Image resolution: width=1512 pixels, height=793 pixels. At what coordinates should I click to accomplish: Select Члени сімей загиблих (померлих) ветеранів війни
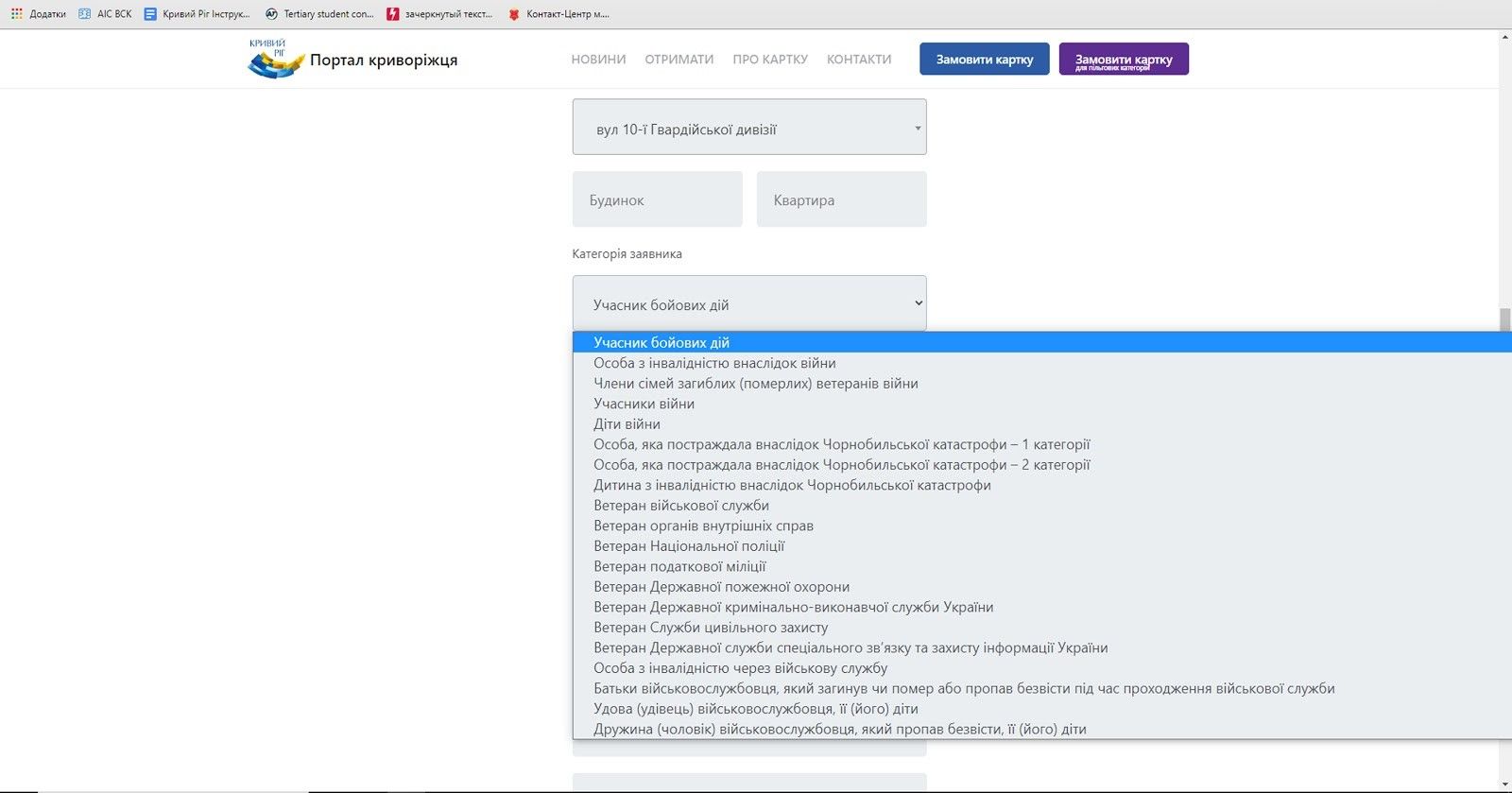[1041, 383]
